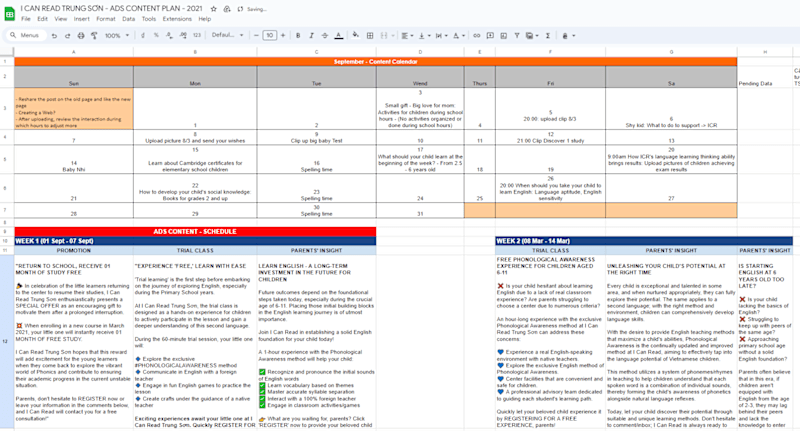Click the Menus search box

(26, 35)
